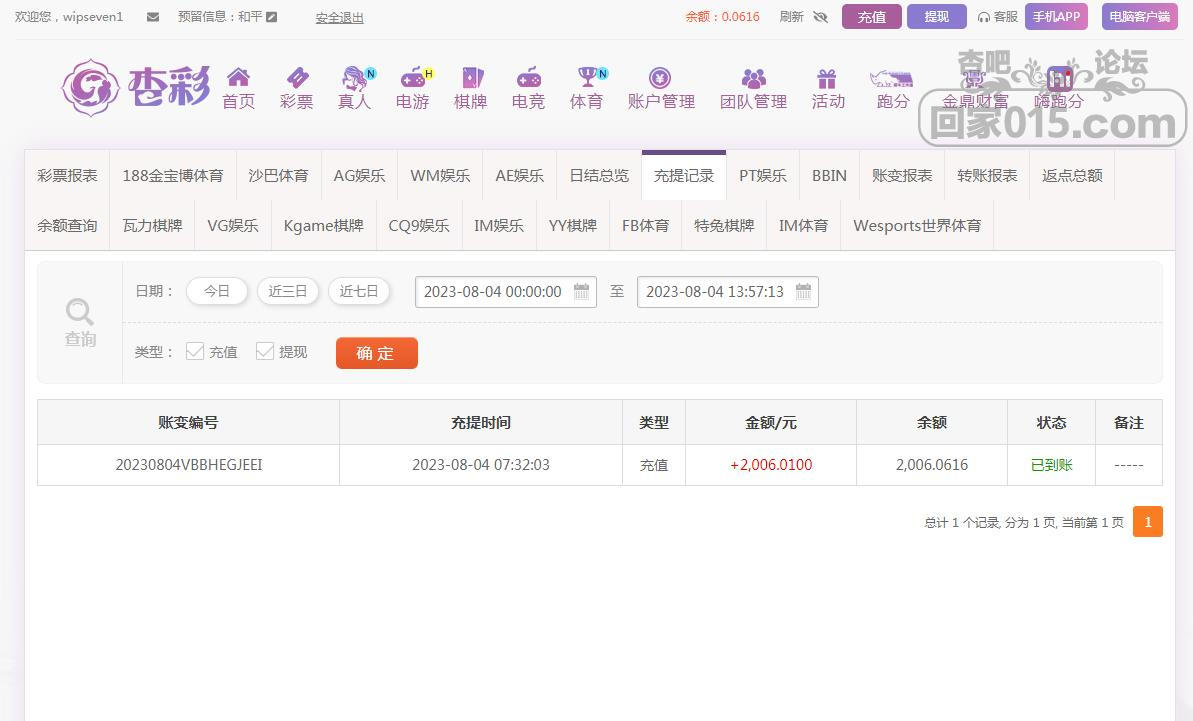Open 团队管理 team management icon
The width and height of the screenshot is (1193, 721).
click(753, 78)
